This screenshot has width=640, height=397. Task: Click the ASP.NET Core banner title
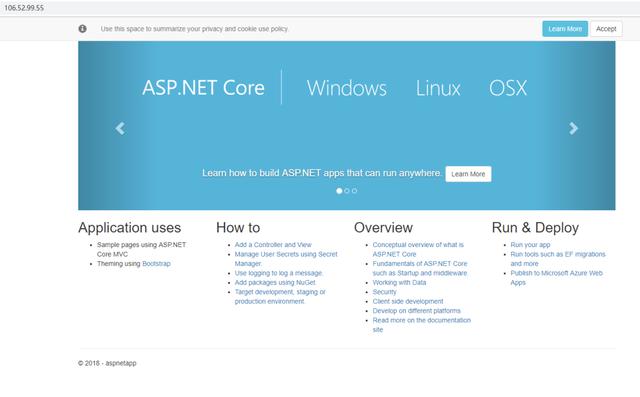point(203,88)
